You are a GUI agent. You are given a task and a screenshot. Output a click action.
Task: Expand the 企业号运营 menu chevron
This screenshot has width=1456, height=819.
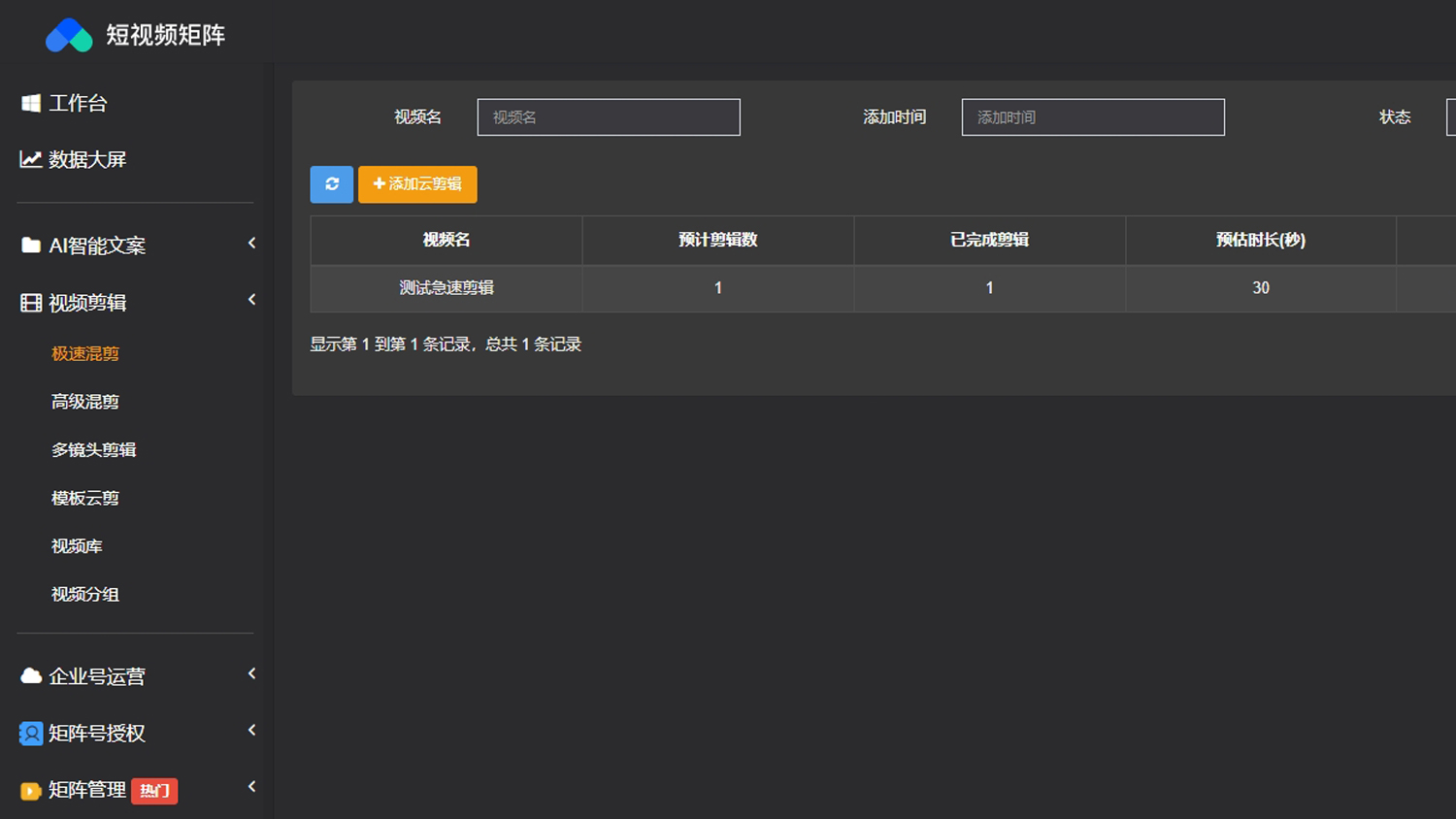click(x=251, y=673)
